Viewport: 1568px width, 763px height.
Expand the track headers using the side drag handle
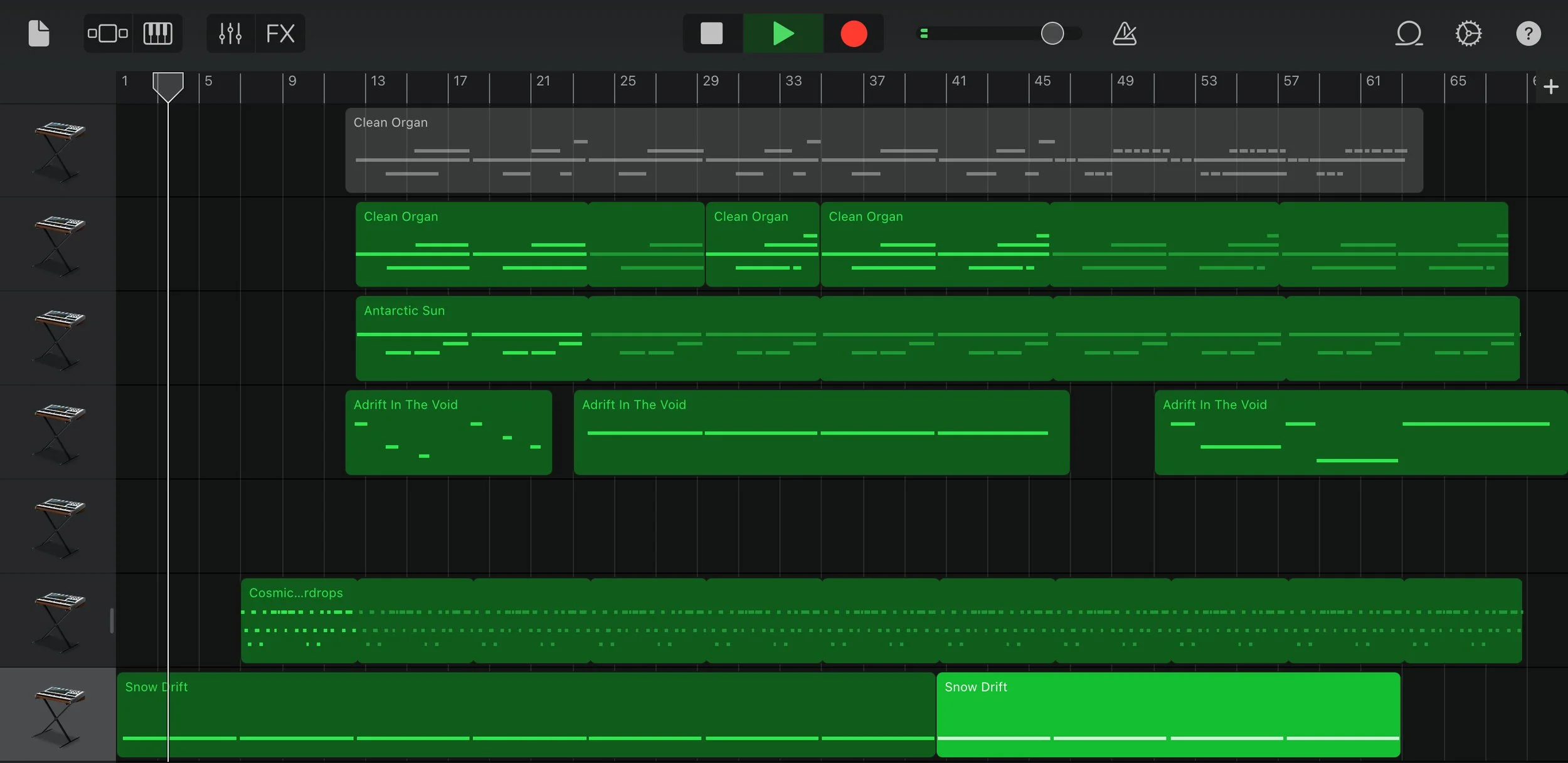coord(113,621)
